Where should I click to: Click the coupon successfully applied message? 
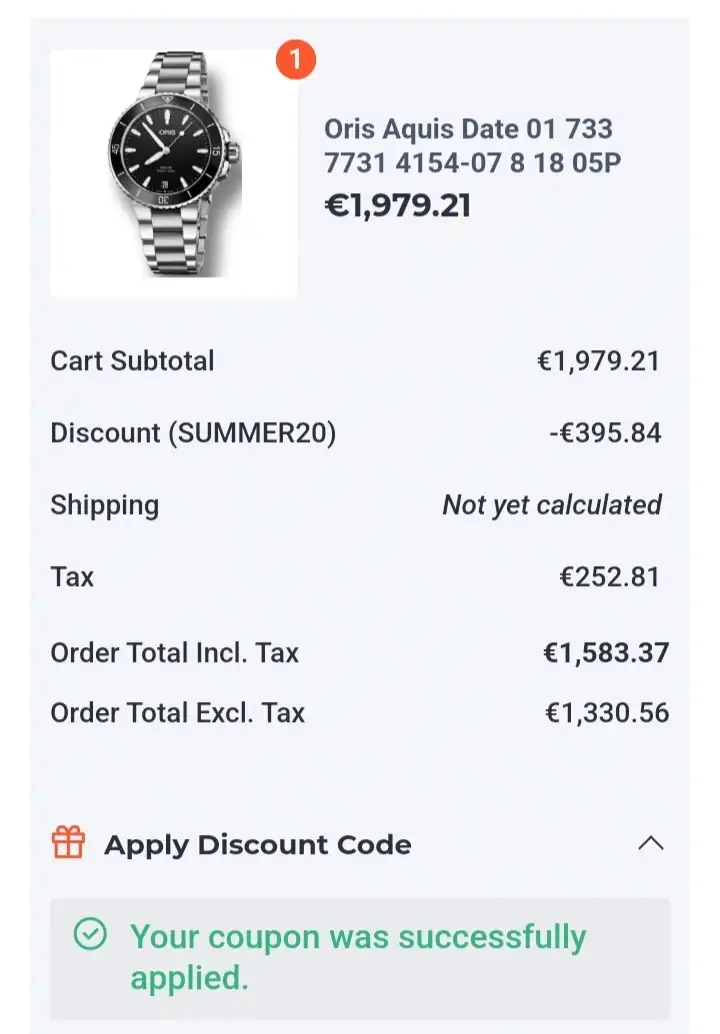tap(358, 956)
